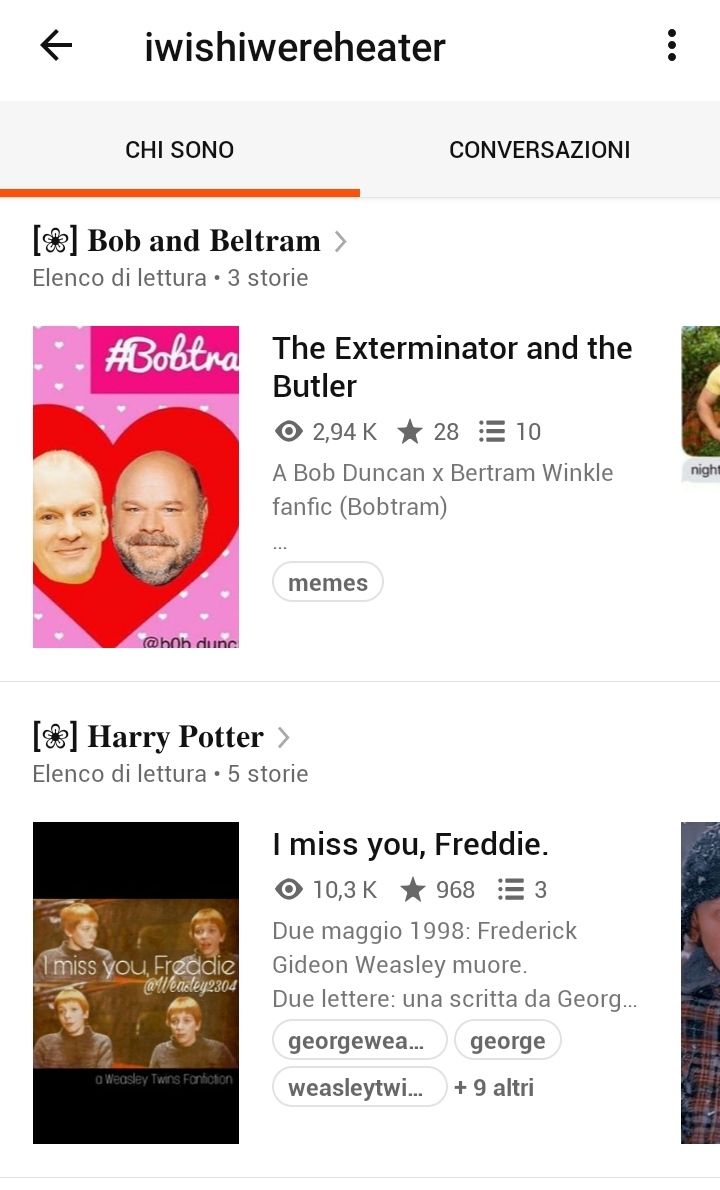This screenshot has width=720, height=1190.
Task: Open The Exterminator and the Butler title
Action: 452,367
